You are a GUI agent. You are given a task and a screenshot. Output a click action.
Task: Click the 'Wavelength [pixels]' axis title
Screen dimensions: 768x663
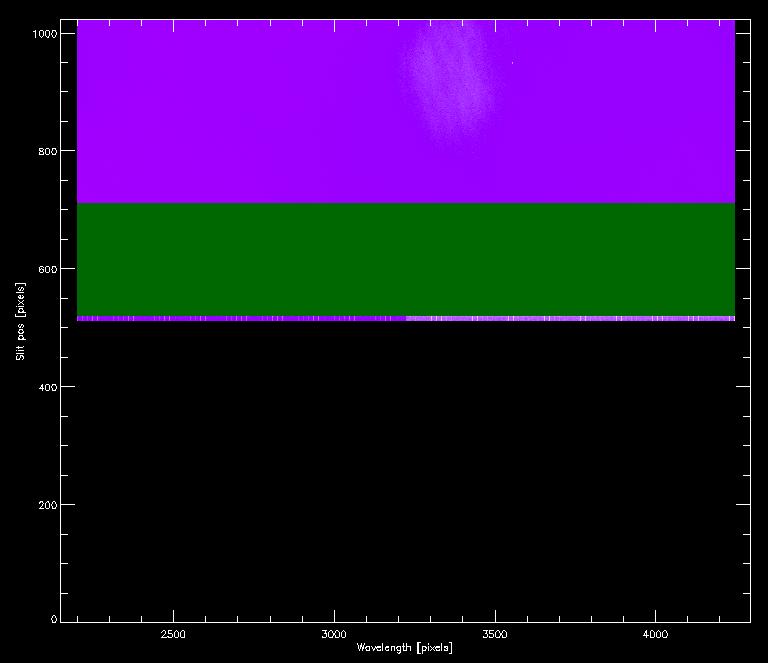click(404, 648)
